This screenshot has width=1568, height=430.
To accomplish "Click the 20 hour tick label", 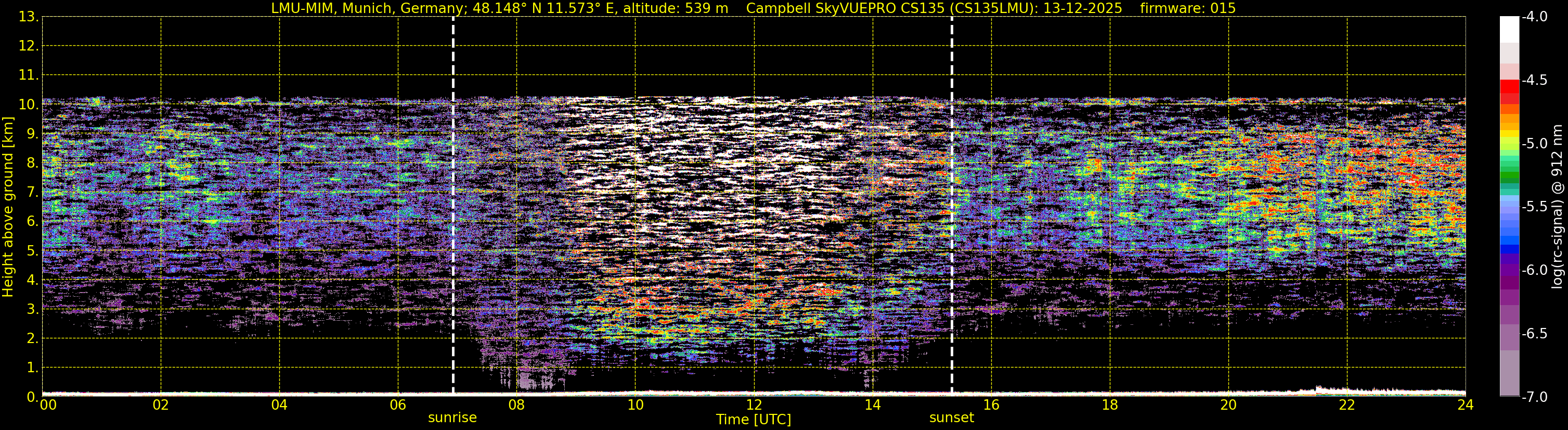I will pyautogui.click(x=1228, y=405).
